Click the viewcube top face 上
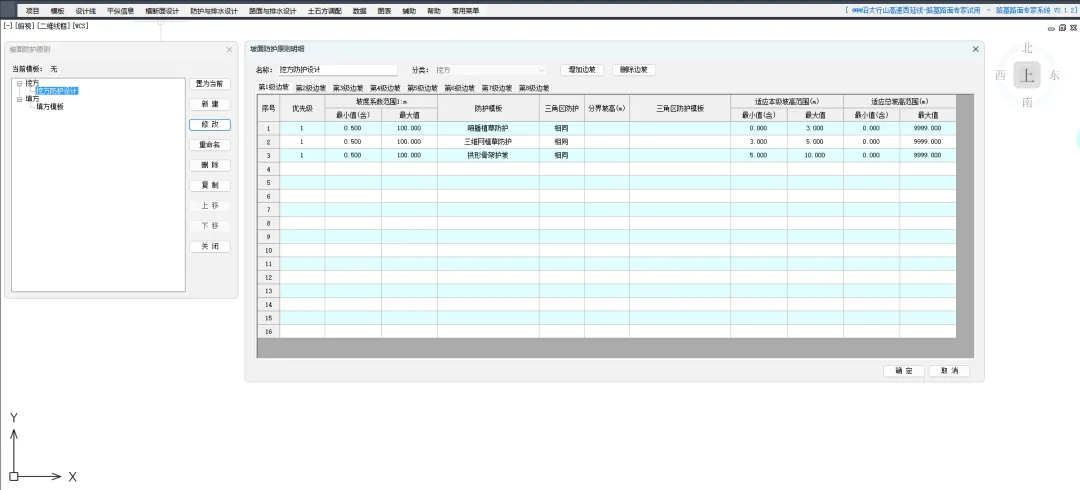 [x=1026, y=75]
